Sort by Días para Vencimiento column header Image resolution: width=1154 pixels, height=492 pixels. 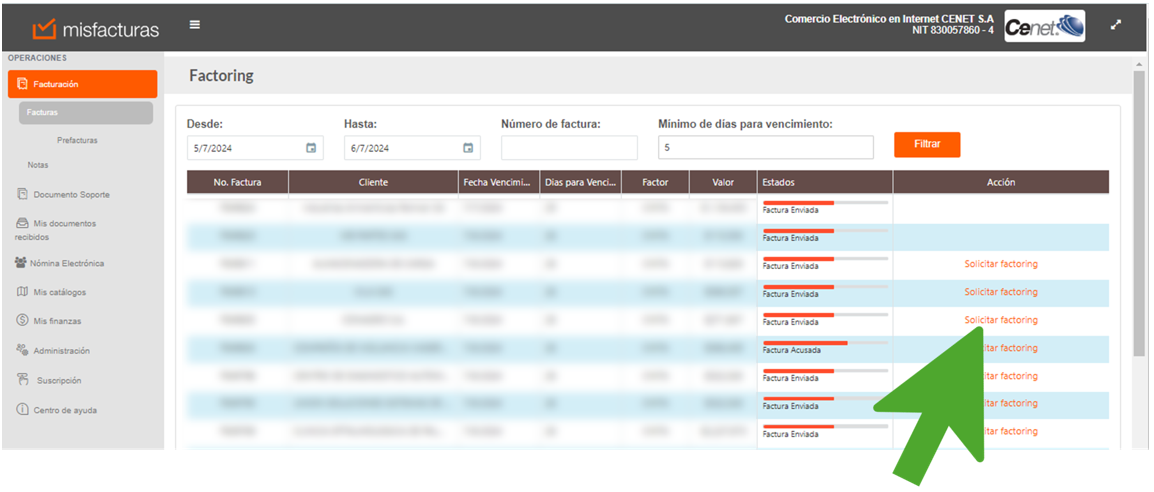[580, 182]
